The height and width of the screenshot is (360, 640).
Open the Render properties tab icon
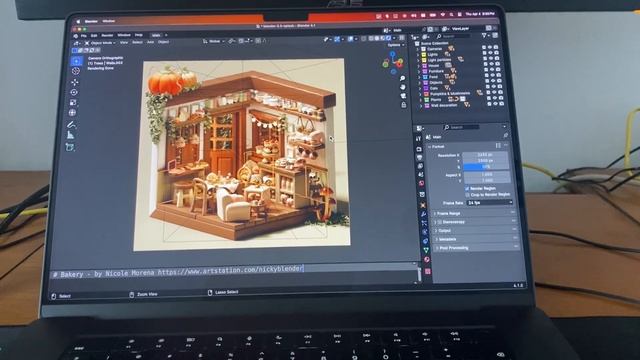click(419, 149)
